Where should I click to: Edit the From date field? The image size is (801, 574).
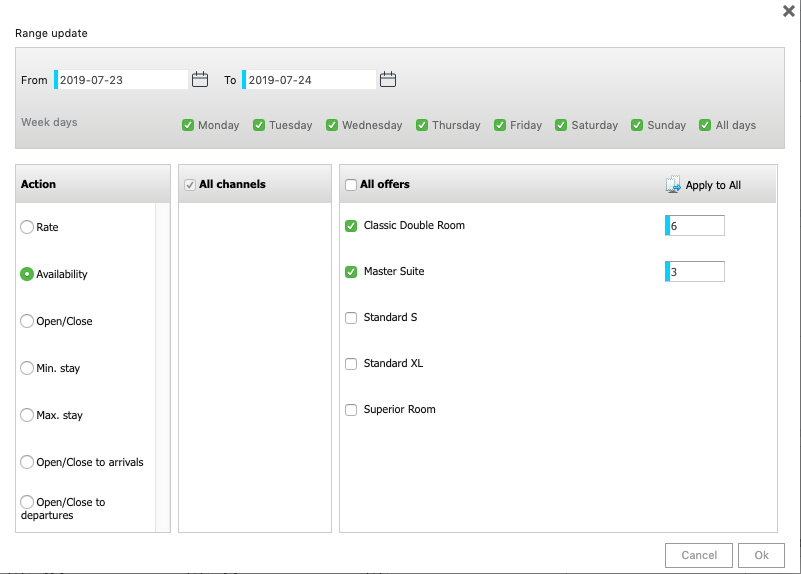point(121,80)
